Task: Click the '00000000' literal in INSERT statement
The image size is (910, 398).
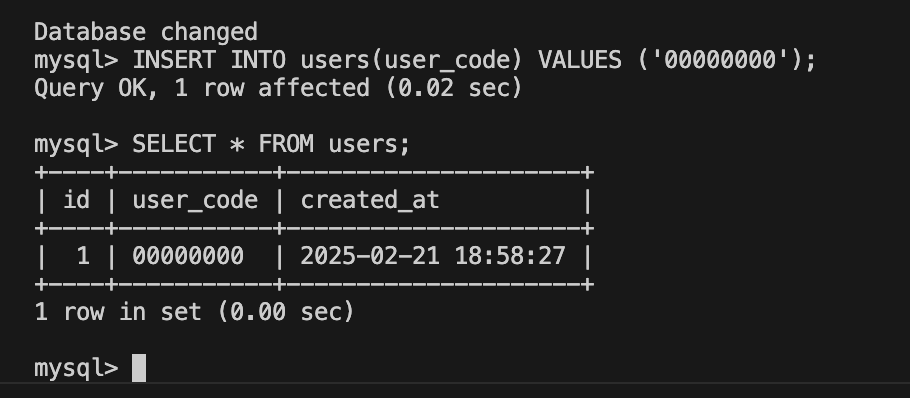Action: pos(720,60)
